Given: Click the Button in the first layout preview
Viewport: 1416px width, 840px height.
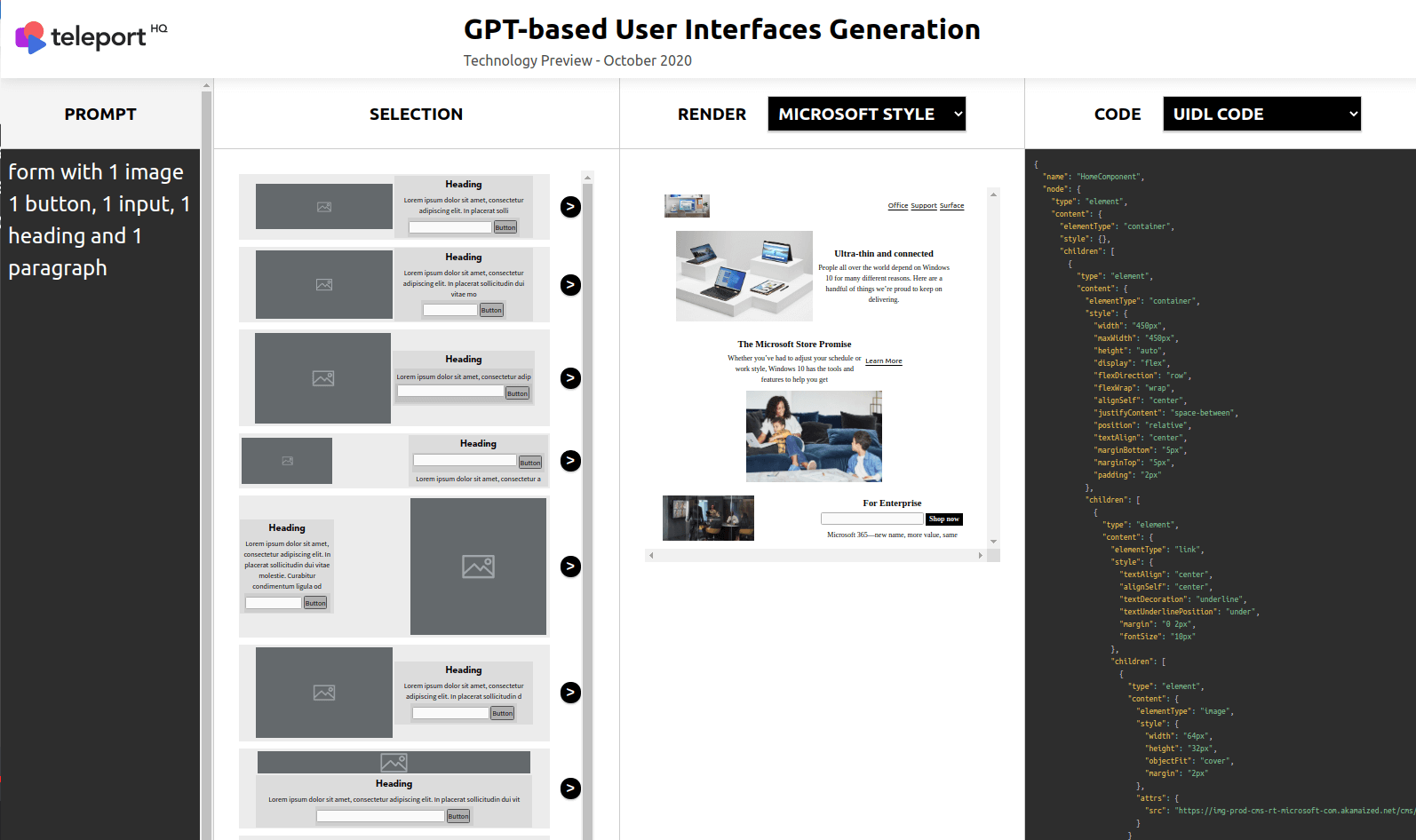Looking at the screenshot, I should coord(505,227).
